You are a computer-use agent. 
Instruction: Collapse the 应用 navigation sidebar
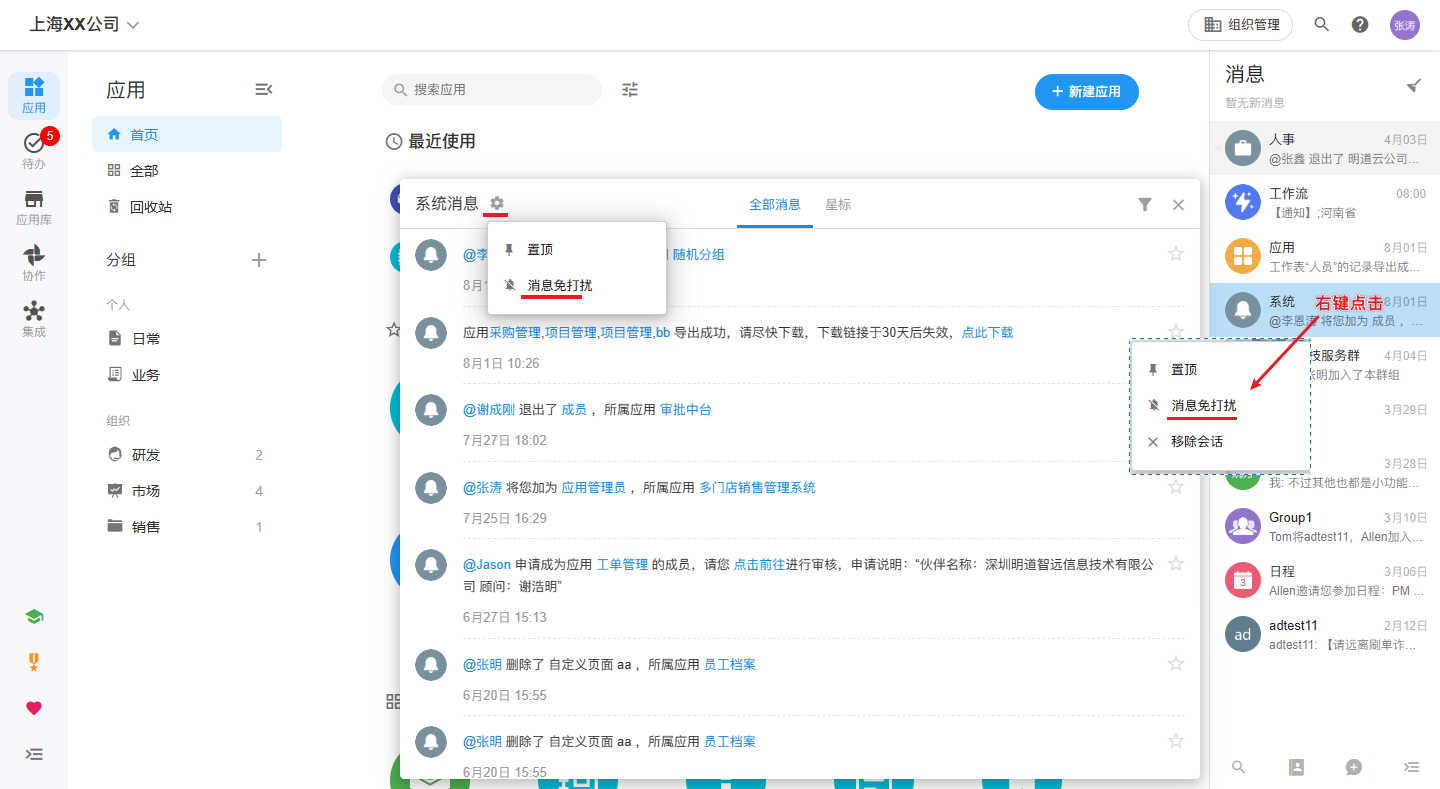(263, 90)
